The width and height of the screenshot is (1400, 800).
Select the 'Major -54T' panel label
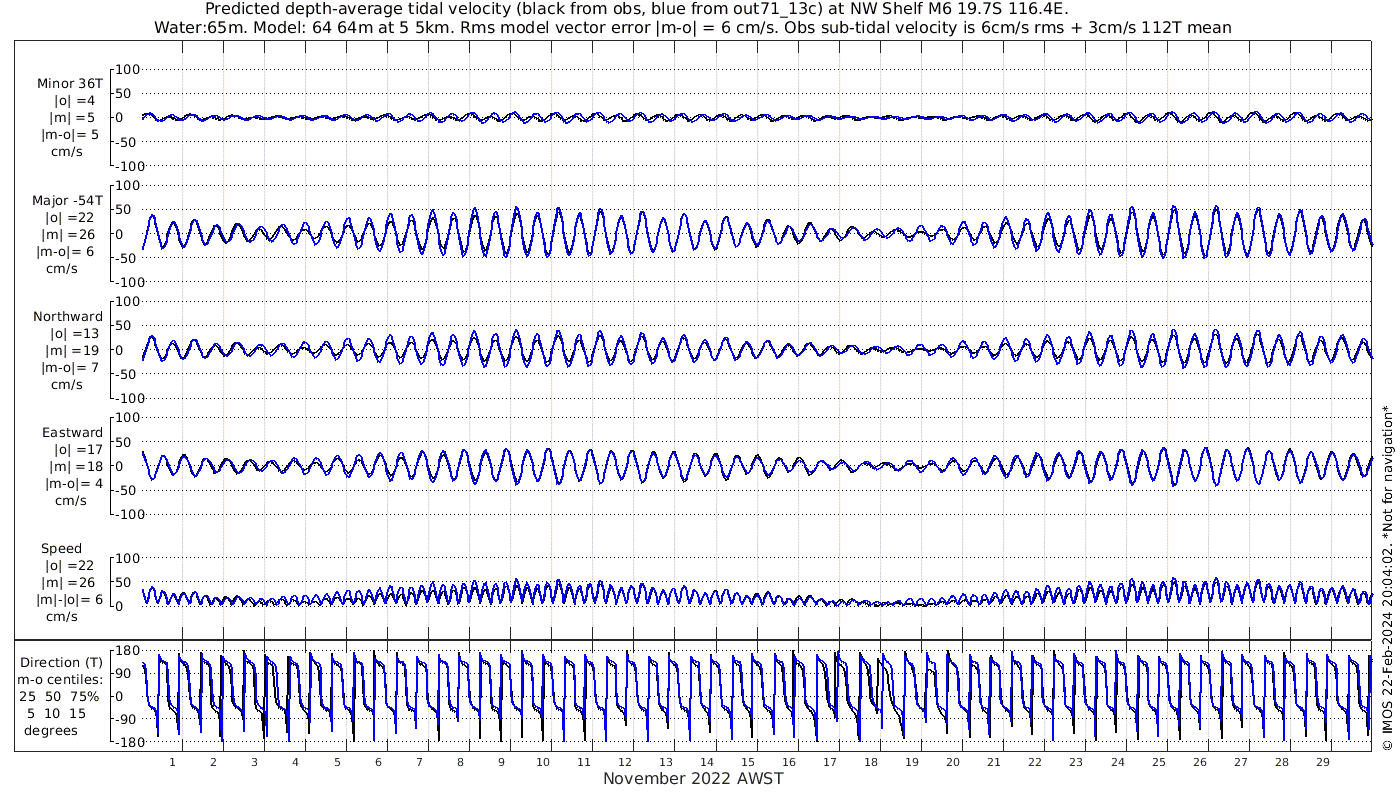coord(67,201)
